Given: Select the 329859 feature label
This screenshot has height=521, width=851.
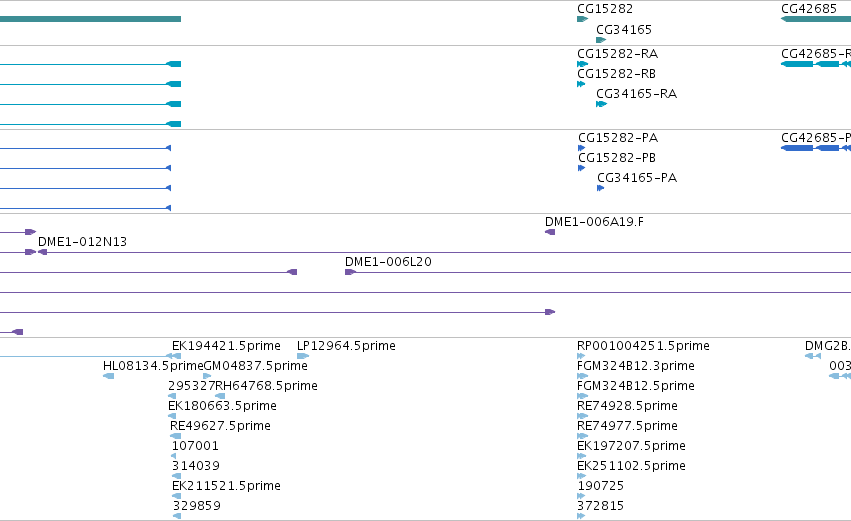Looking at the screenshot, I should tap(197, 506).
